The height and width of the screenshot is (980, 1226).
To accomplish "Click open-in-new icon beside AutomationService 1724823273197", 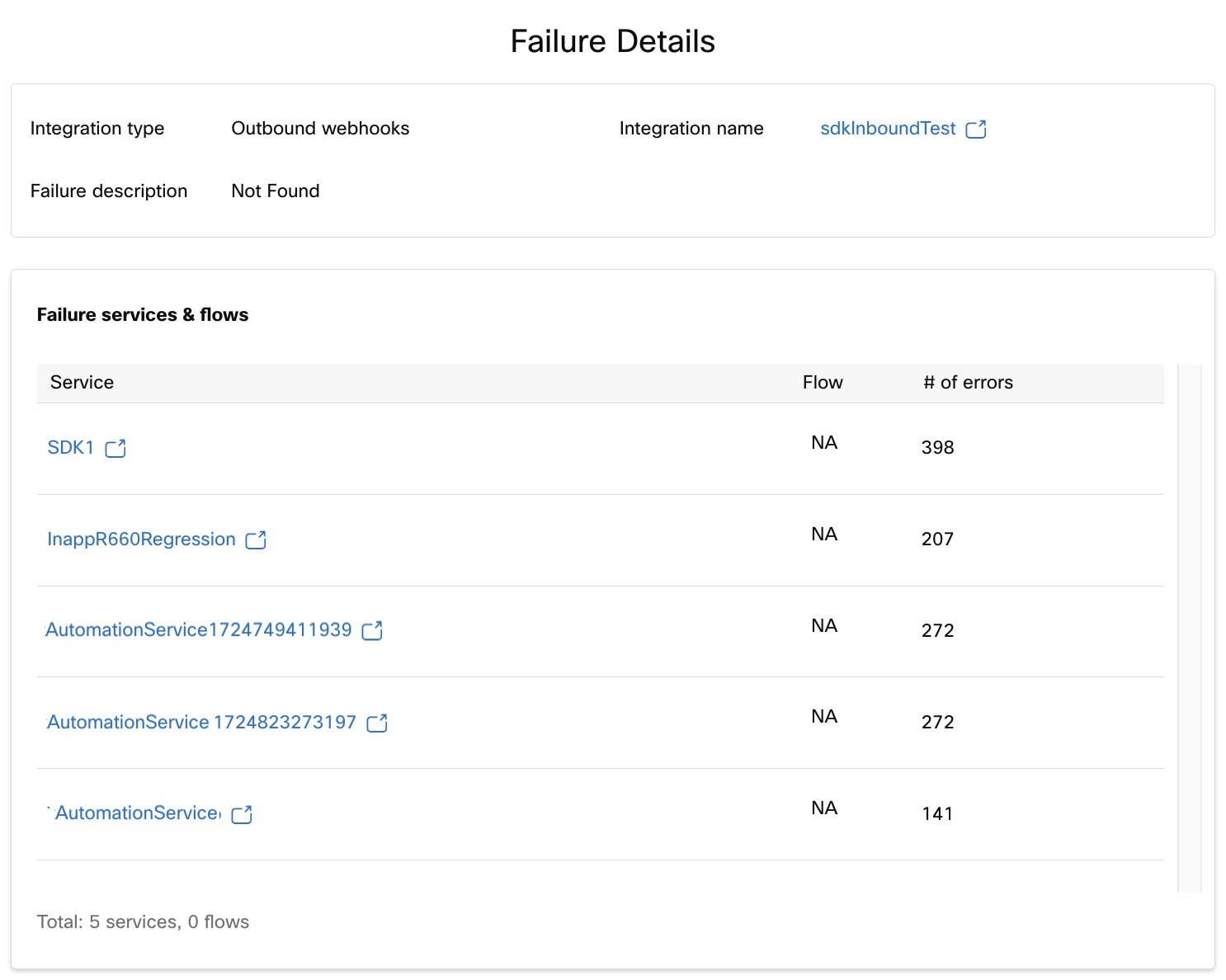I will coord(377,723).
